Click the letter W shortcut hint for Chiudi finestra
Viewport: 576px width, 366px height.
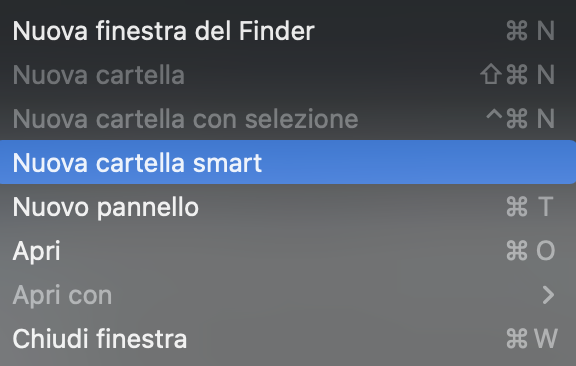click(x=546, y=338)
